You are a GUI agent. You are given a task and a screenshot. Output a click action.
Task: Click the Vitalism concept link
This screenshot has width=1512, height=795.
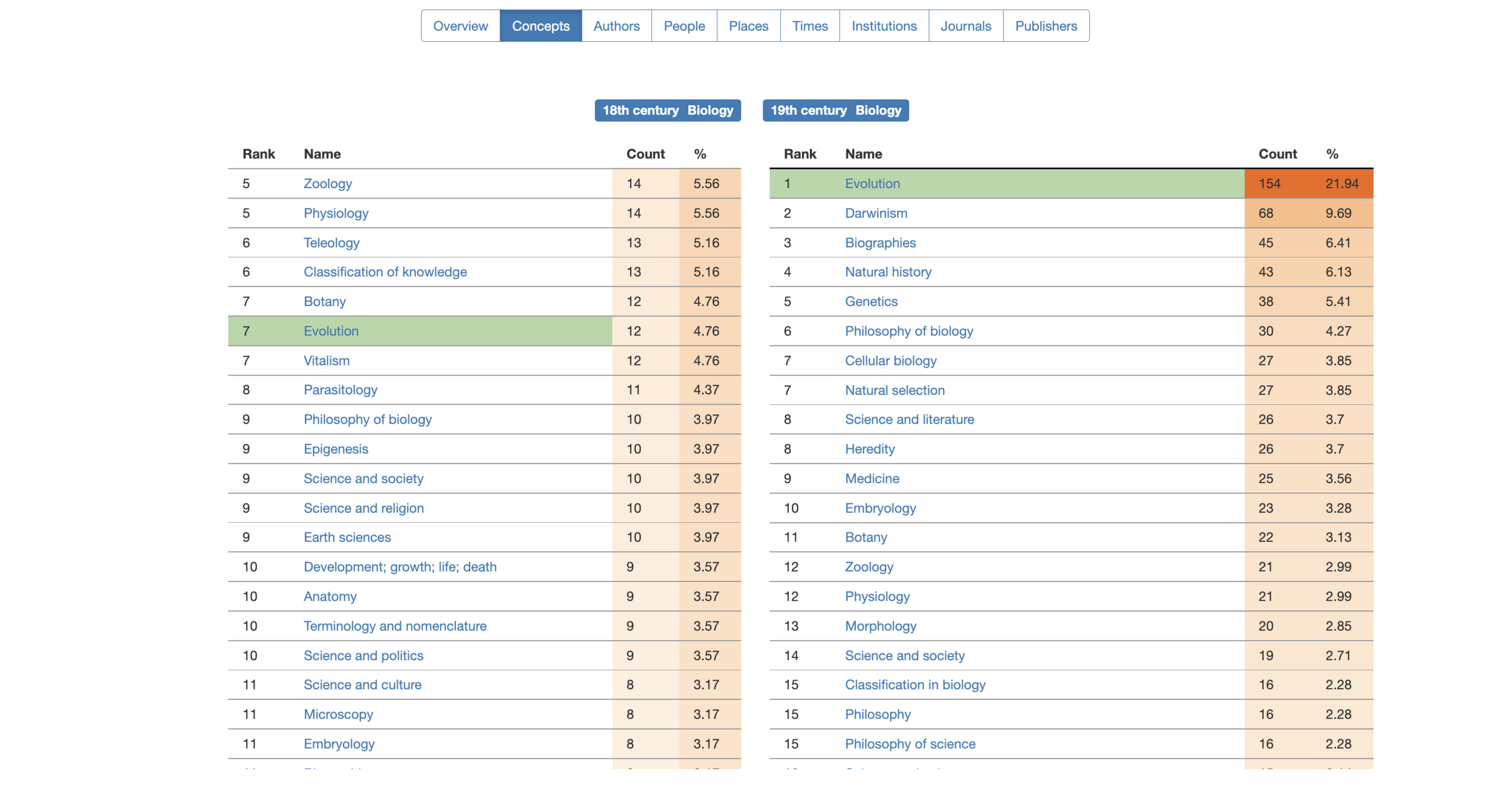[x=327, y=361]
